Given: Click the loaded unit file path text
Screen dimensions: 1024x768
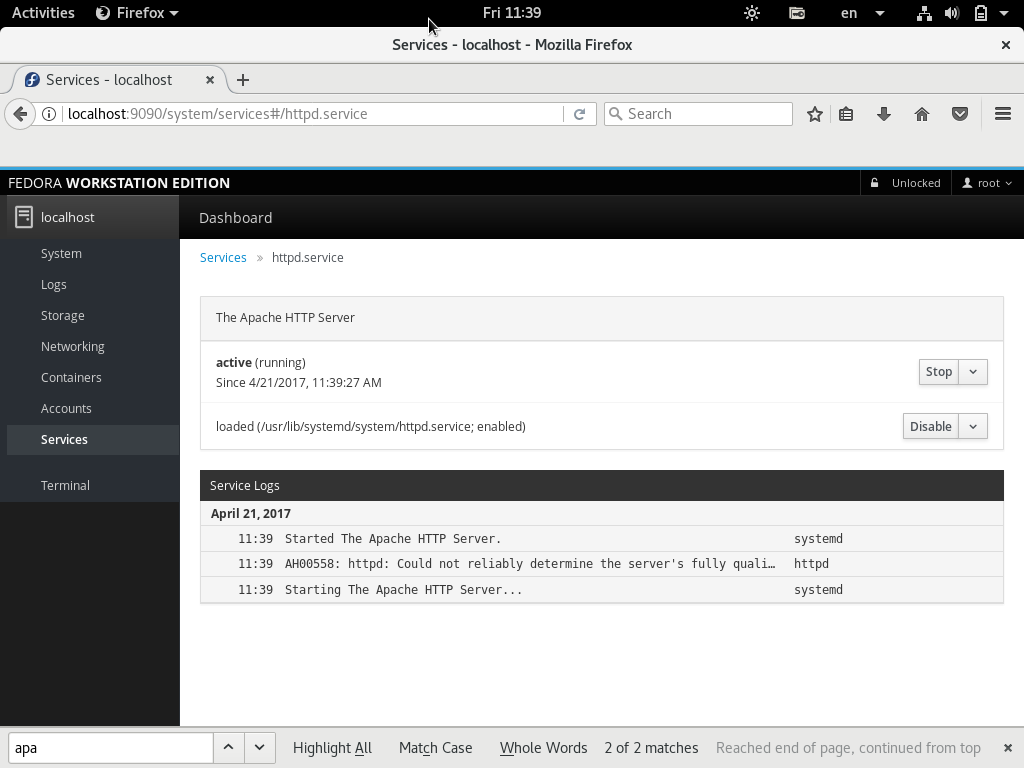Looking at the screenshot, I should 371,426.
